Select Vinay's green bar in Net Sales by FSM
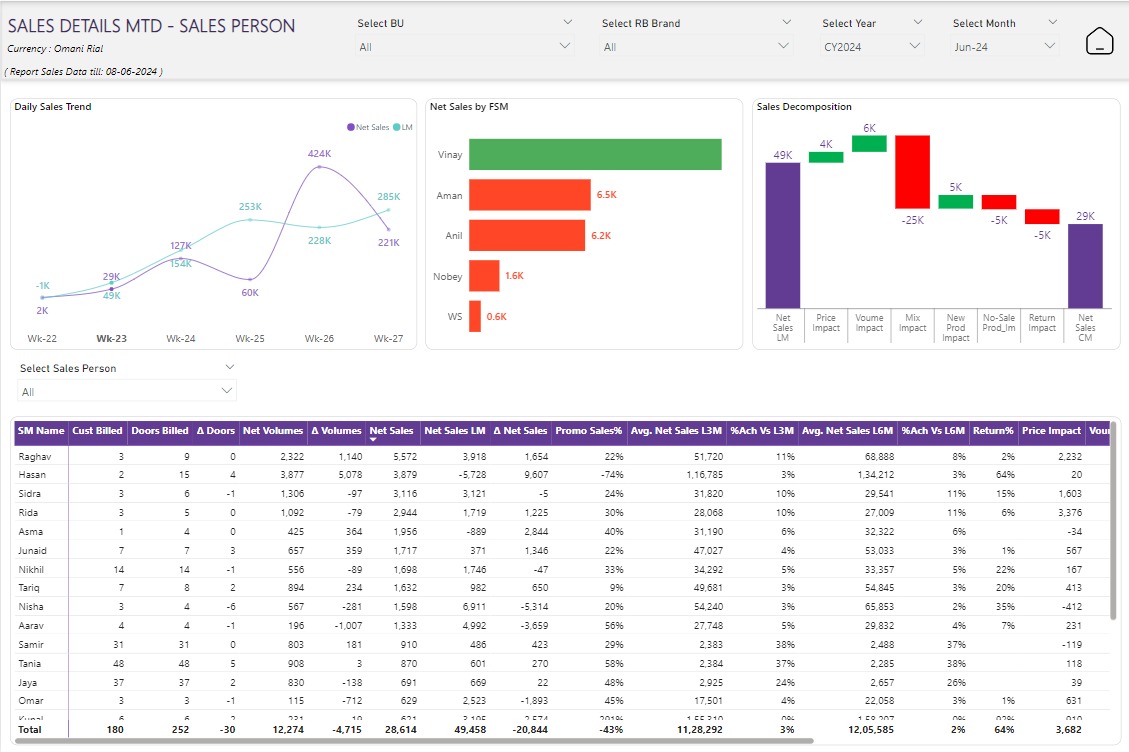1129x752 pixels. pos(594,154)
